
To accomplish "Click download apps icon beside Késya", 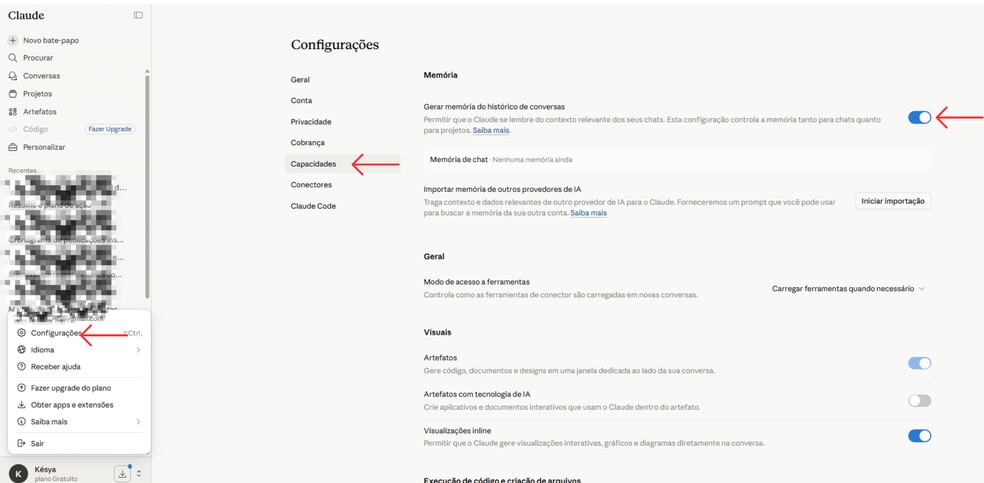I will 122,474.
